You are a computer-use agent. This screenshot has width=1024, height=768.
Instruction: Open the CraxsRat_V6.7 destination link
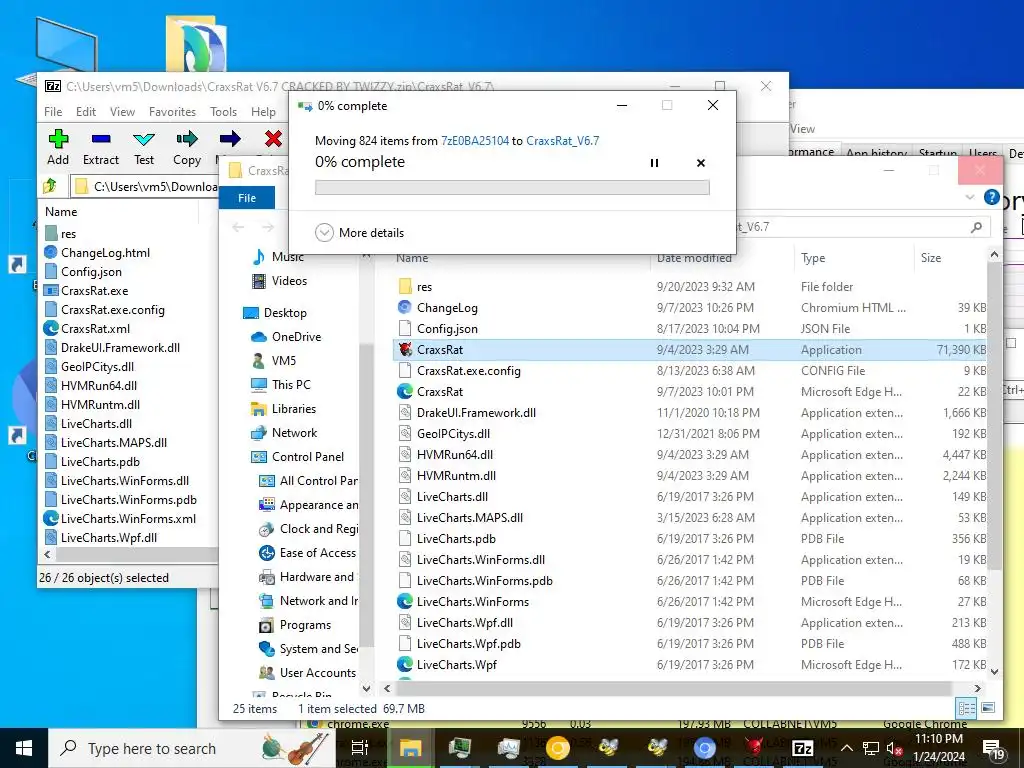[562, 140]
